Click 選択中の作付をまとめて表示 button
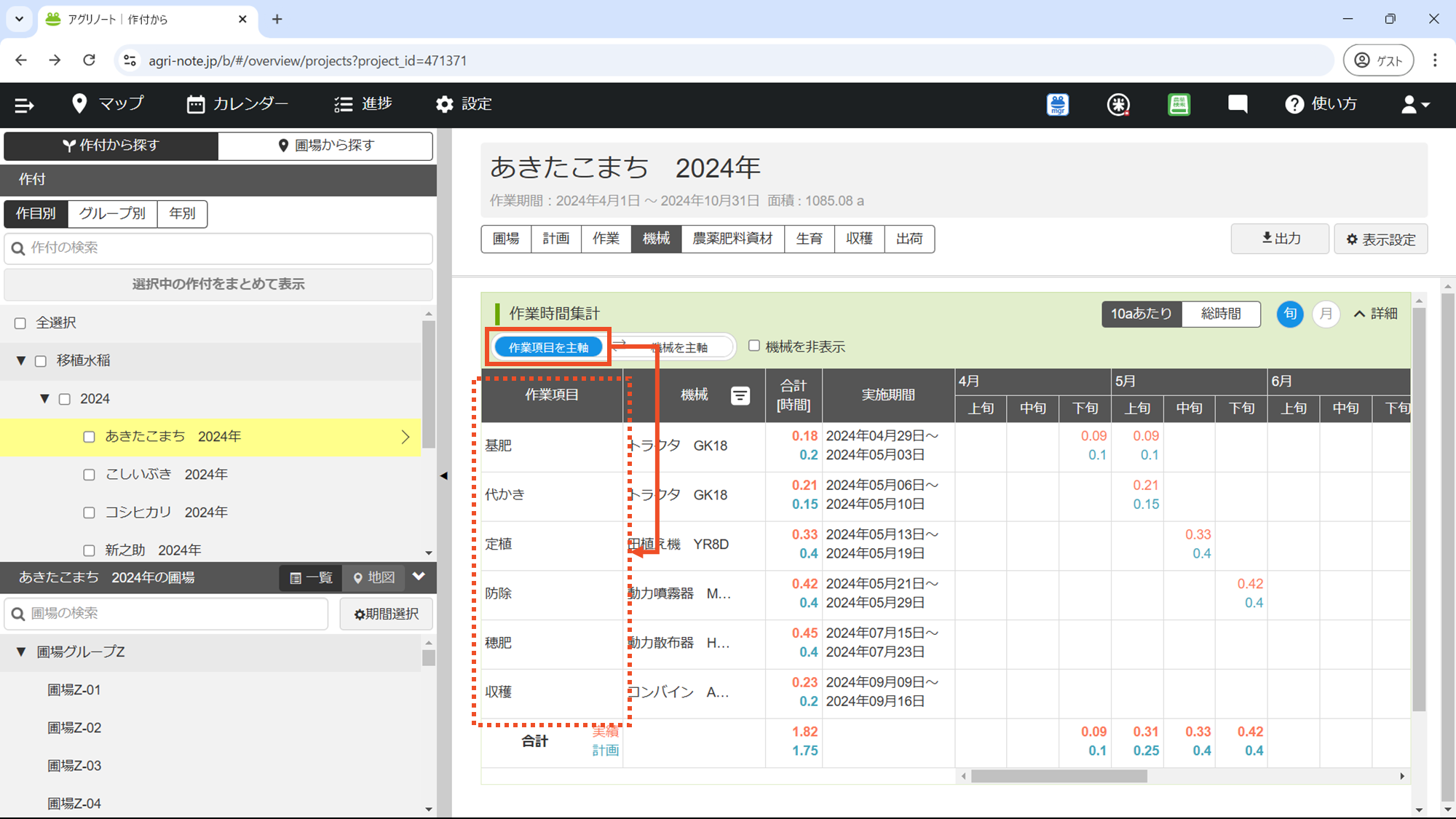 (x=218, y=284)
